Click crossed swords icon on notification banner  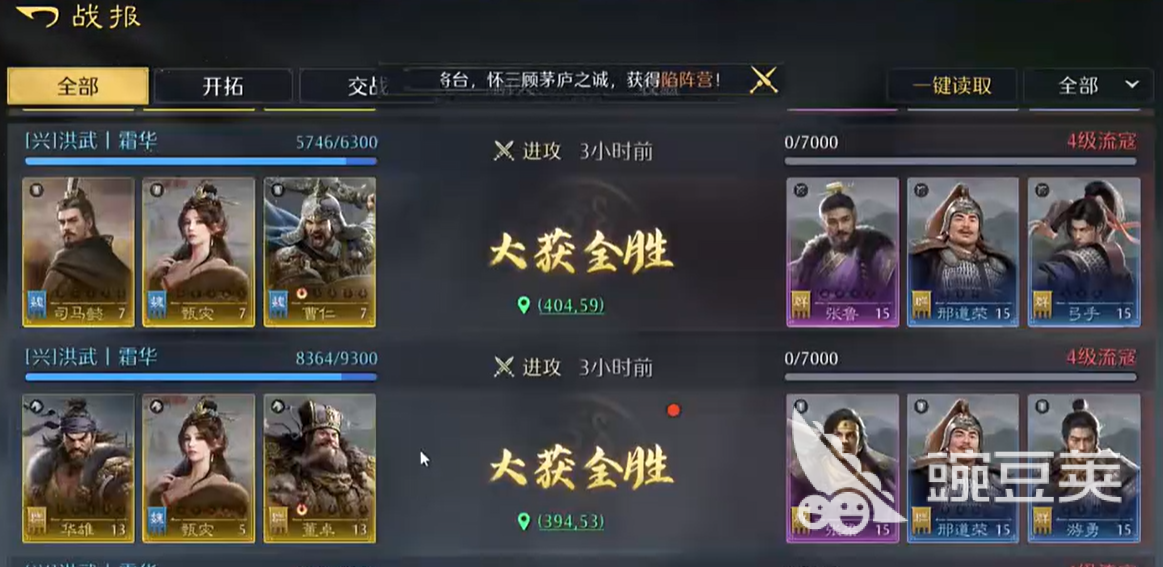coord(763,79)
